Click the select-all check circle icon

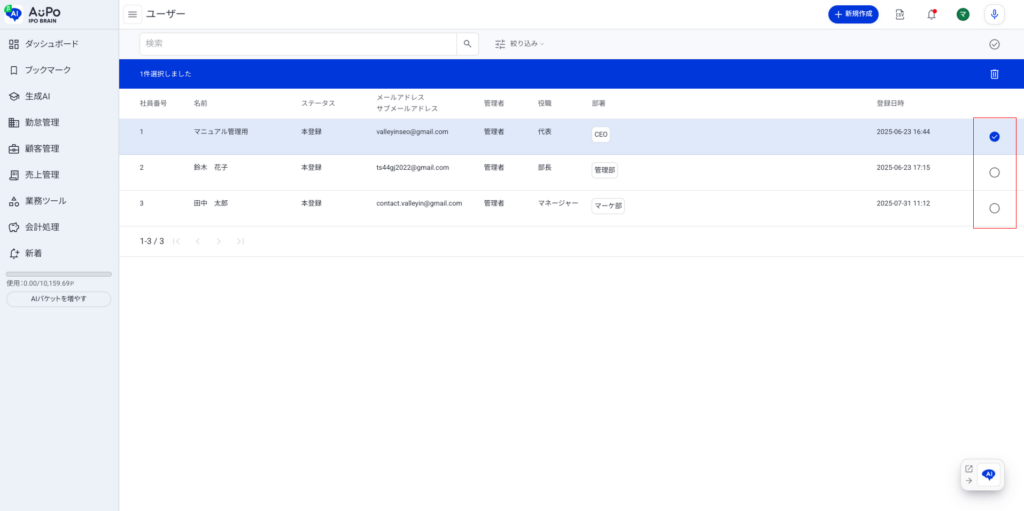994,44
